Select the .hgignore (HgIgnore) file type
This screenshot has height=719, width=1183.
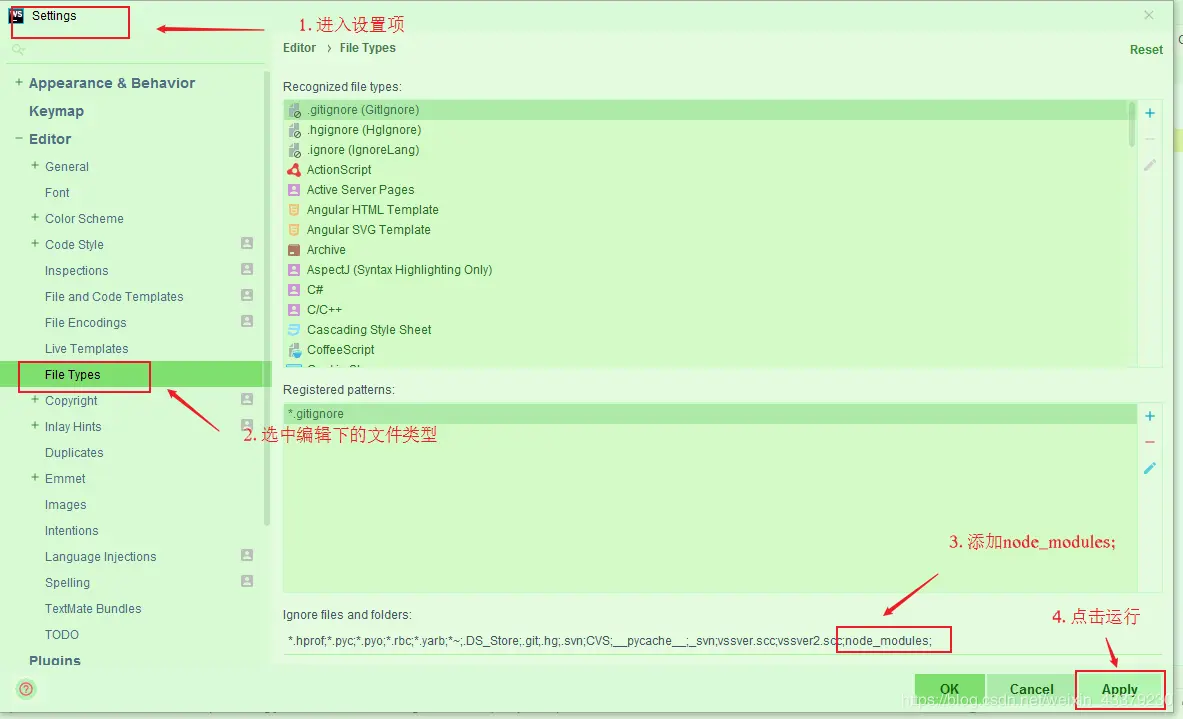pos(360,129)
